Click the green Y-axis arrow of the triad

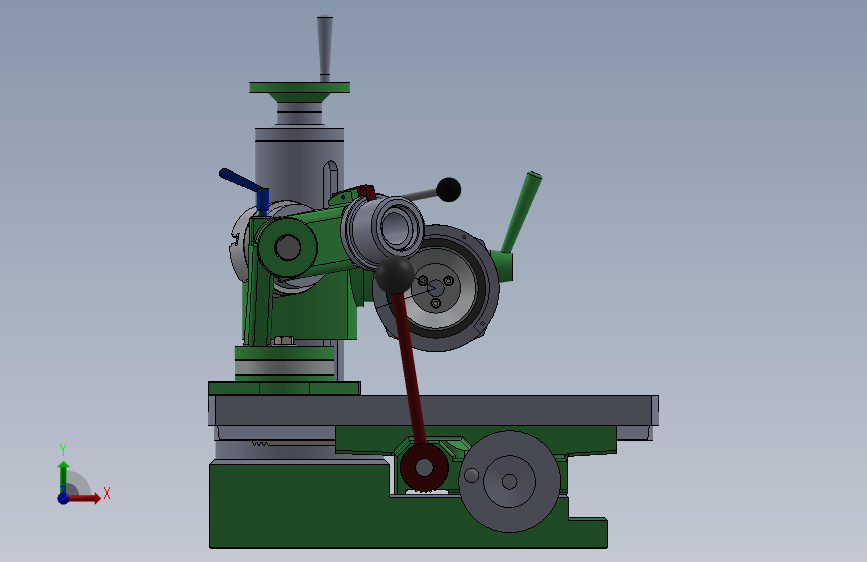pyautogui.click(x=64, y=476)
